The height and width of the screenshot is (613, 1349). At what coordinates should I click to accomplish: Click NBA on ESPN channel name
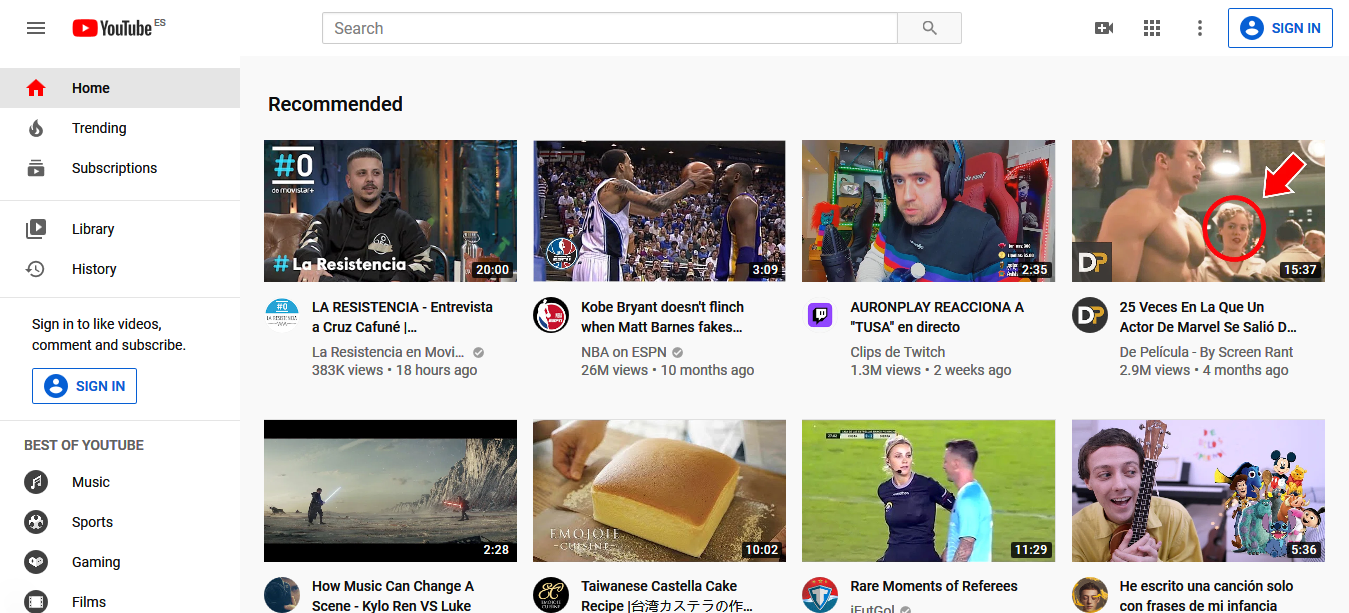[624, 352]
